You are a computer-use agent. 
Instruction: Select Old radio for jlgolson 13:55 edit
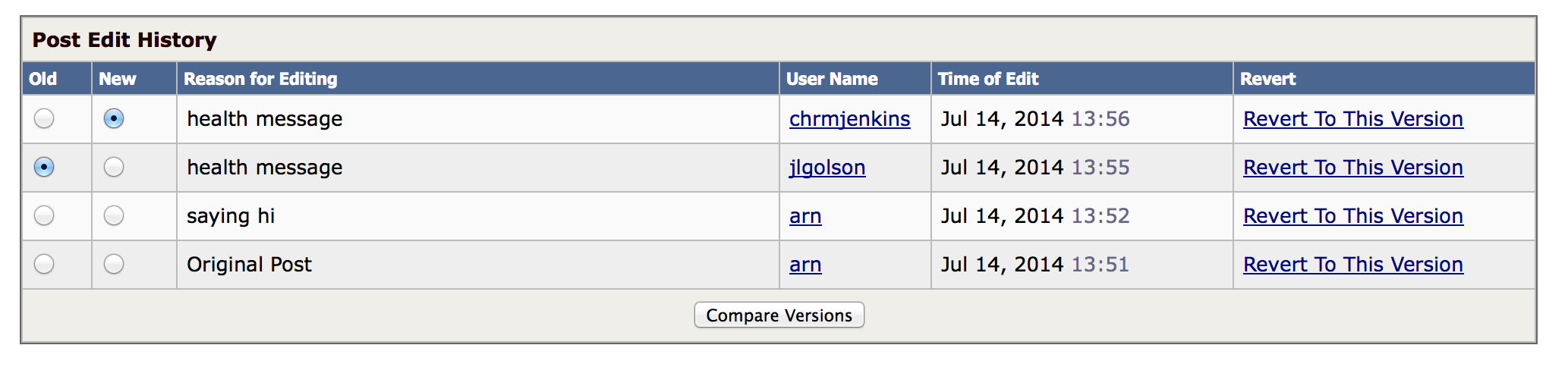[x=44, y=167]
